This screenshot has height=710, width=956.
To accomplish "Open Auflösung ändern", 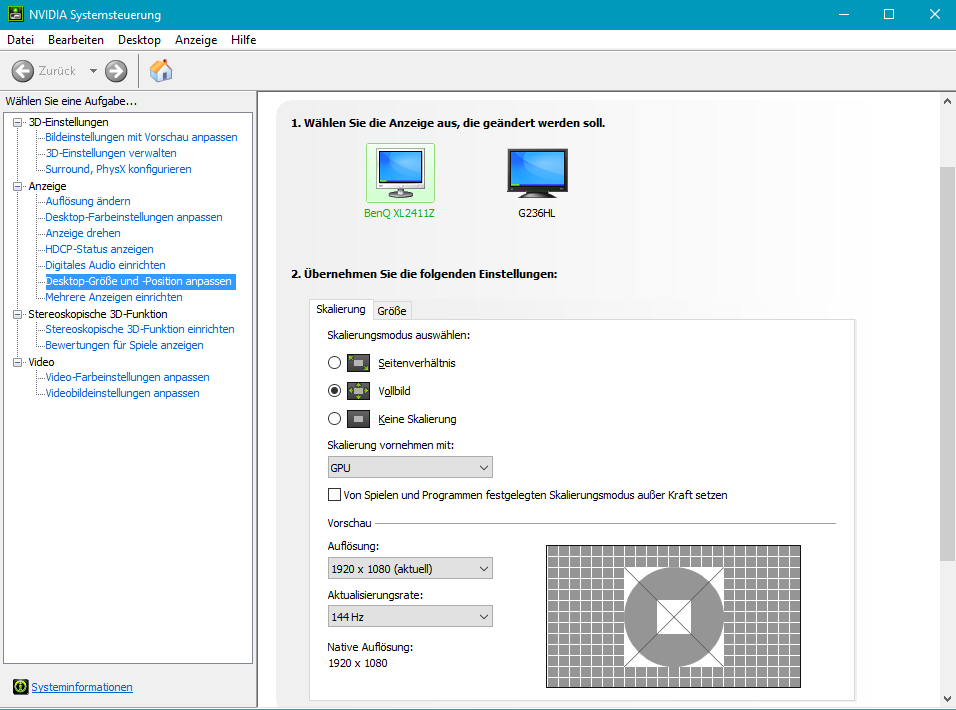I will click(x=88, y=201).
